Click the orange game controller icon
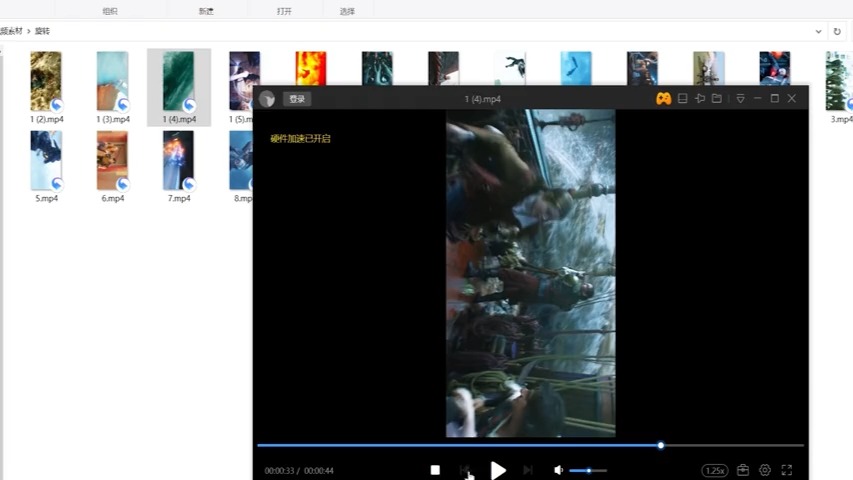 click(x=663, y=99)
